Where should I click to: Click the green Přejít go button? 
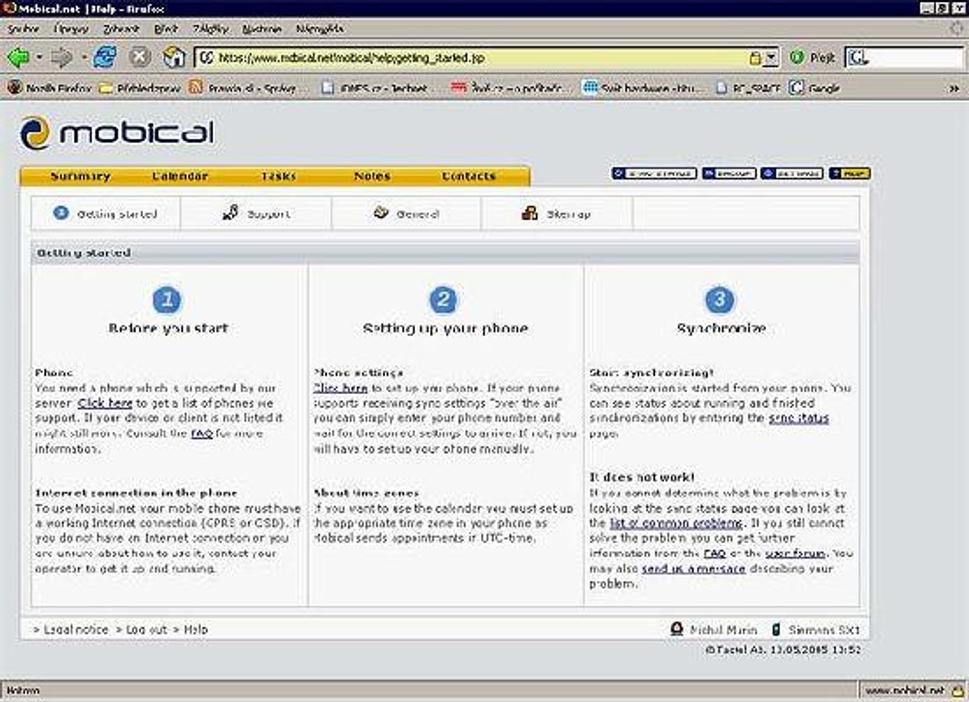tap(812, 57)
